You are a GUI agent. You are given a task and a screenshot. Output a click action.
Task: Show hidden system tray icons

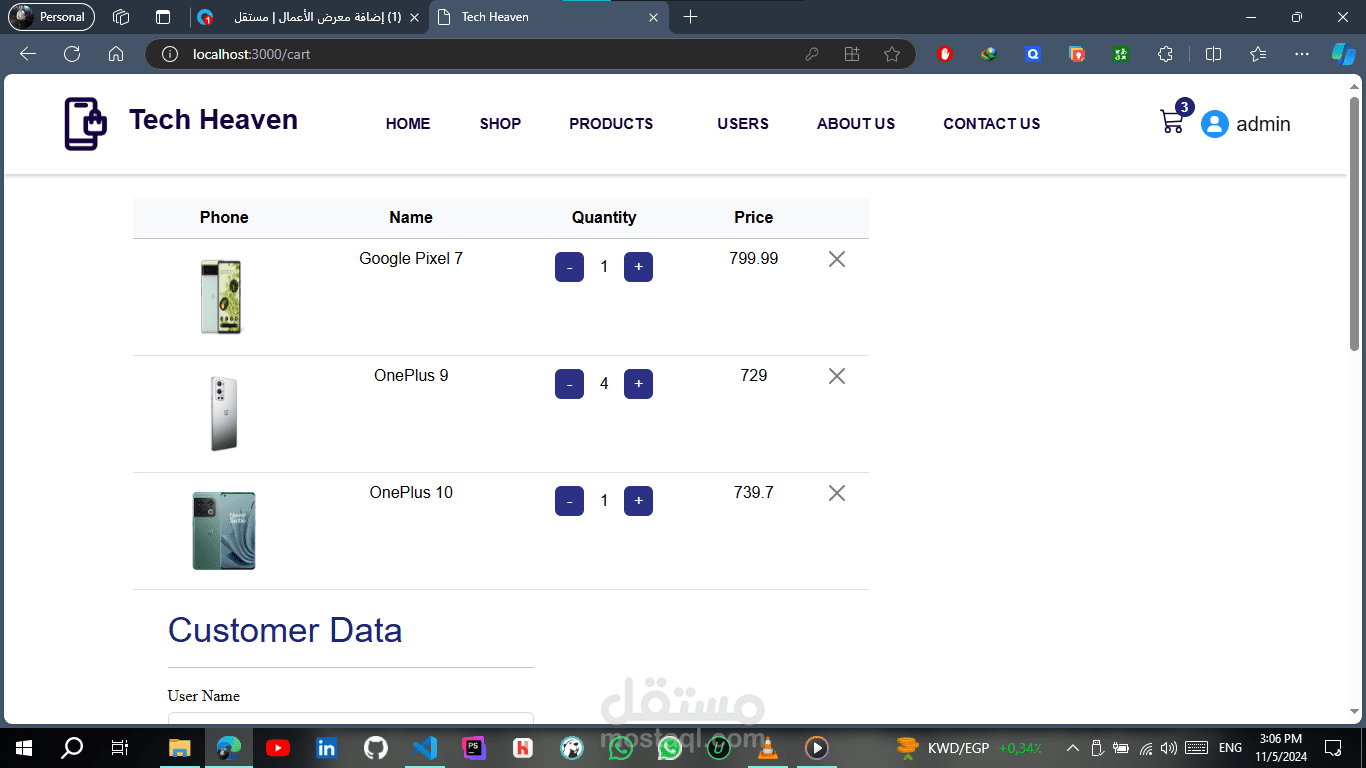click(x=1072, y=747)
